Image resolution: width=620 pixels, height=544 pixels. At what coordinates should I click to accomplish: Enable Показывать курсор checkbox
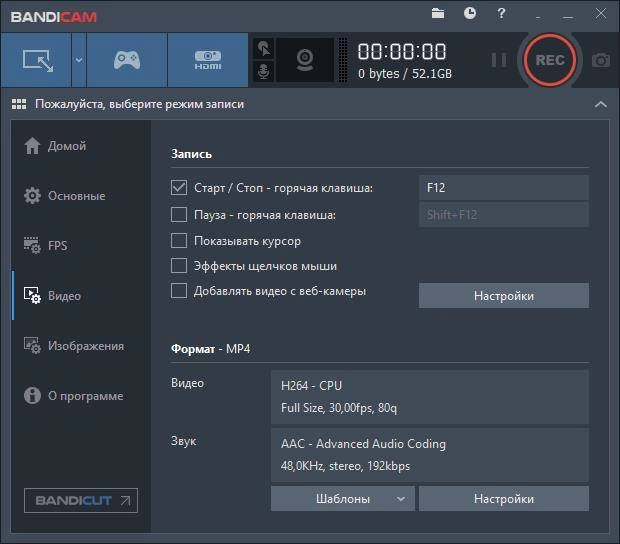point(179,240)
